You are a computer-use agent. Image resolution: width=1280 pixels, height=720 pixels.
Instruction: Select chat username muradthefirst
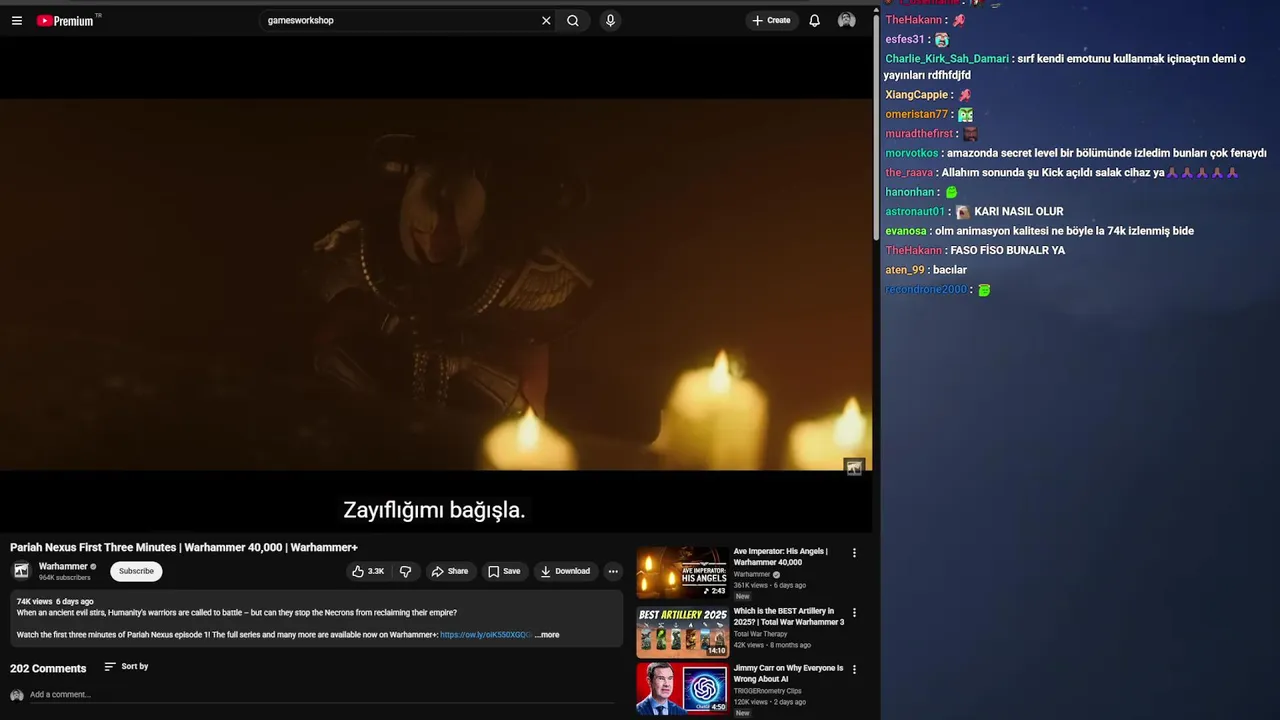919,134
